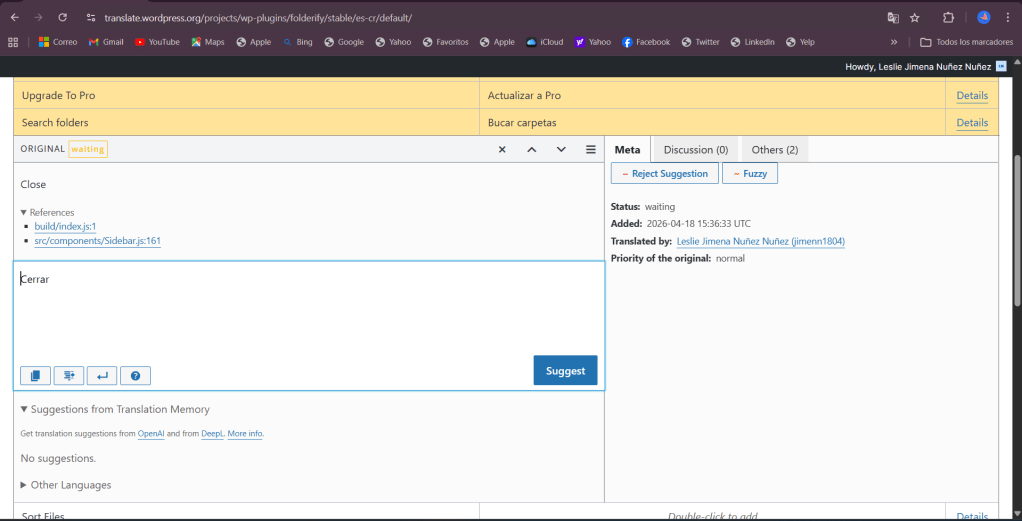Go to previous string with up chevron

point(532,149)
